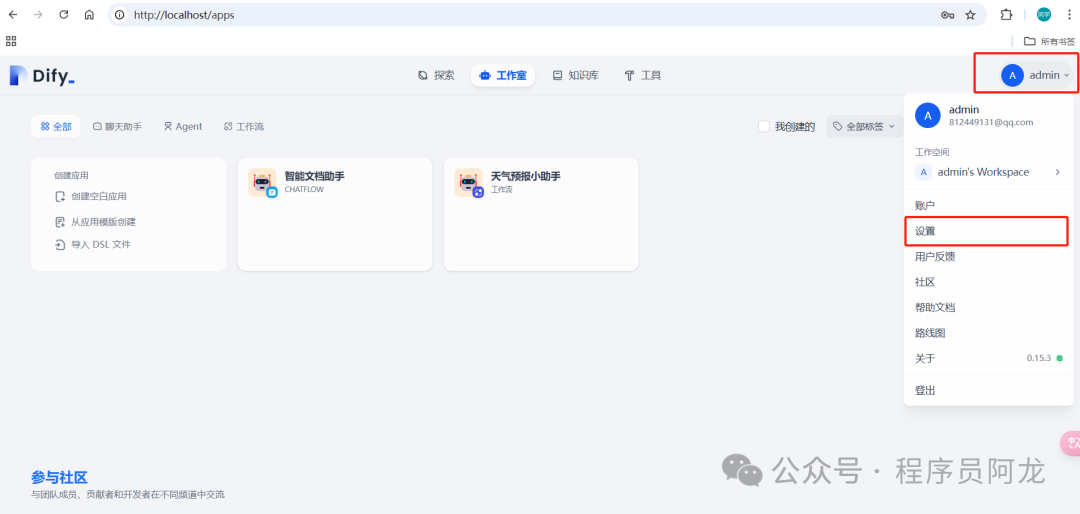Viewport: 1080px width, 514px height.
Task: Expand admin's Workspace submenu
Action: click(x=988, y=172)
